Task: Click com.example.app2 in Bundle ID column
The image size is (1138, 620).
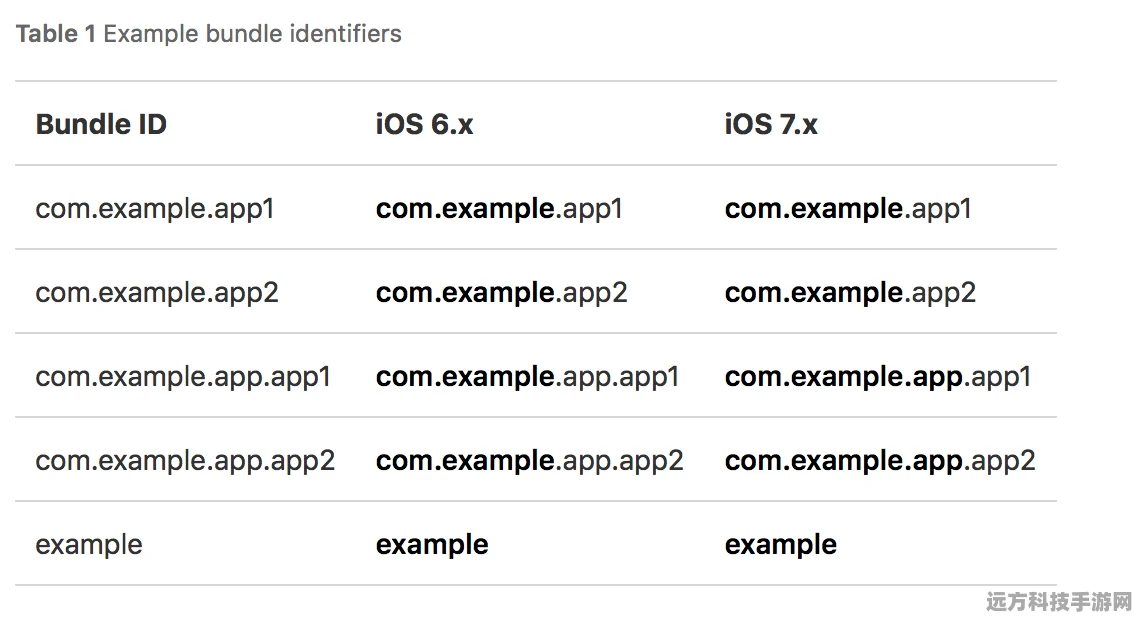Action: pos(157,293)
